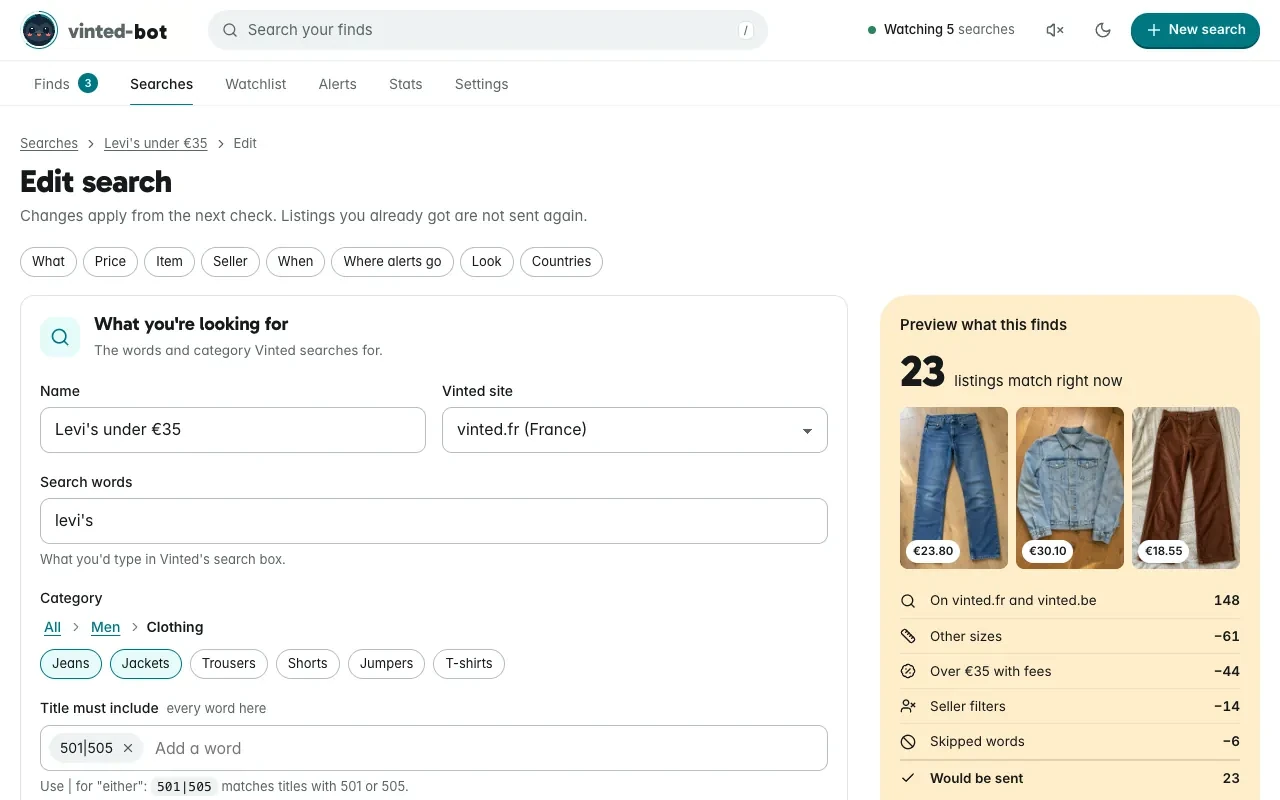The image size is (1280, 800).
Task: Toggle the muted sound icon
Action: pyautogui.click(x=1055, y=30)
